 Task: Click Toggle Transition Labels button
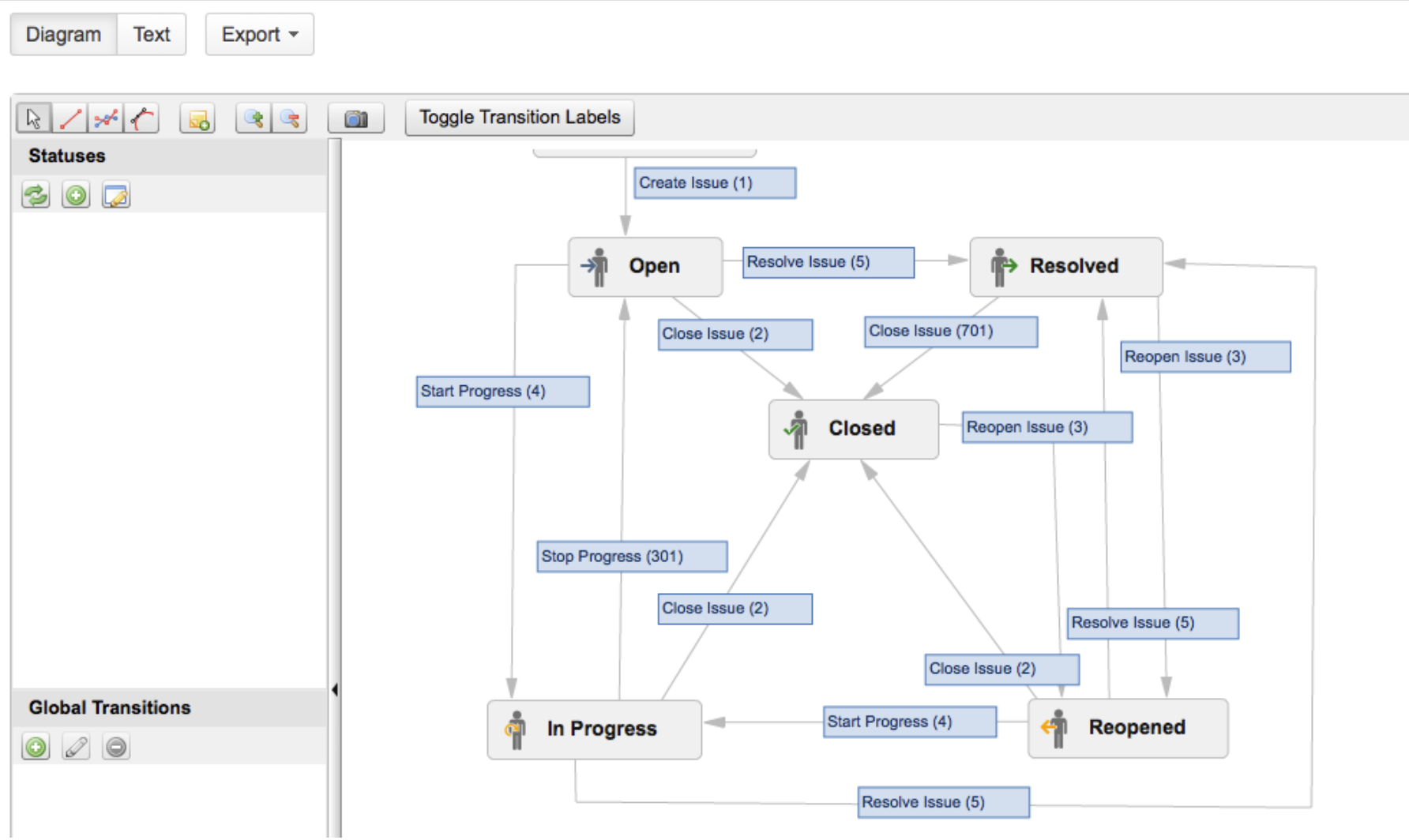click(x=519, y=118)
